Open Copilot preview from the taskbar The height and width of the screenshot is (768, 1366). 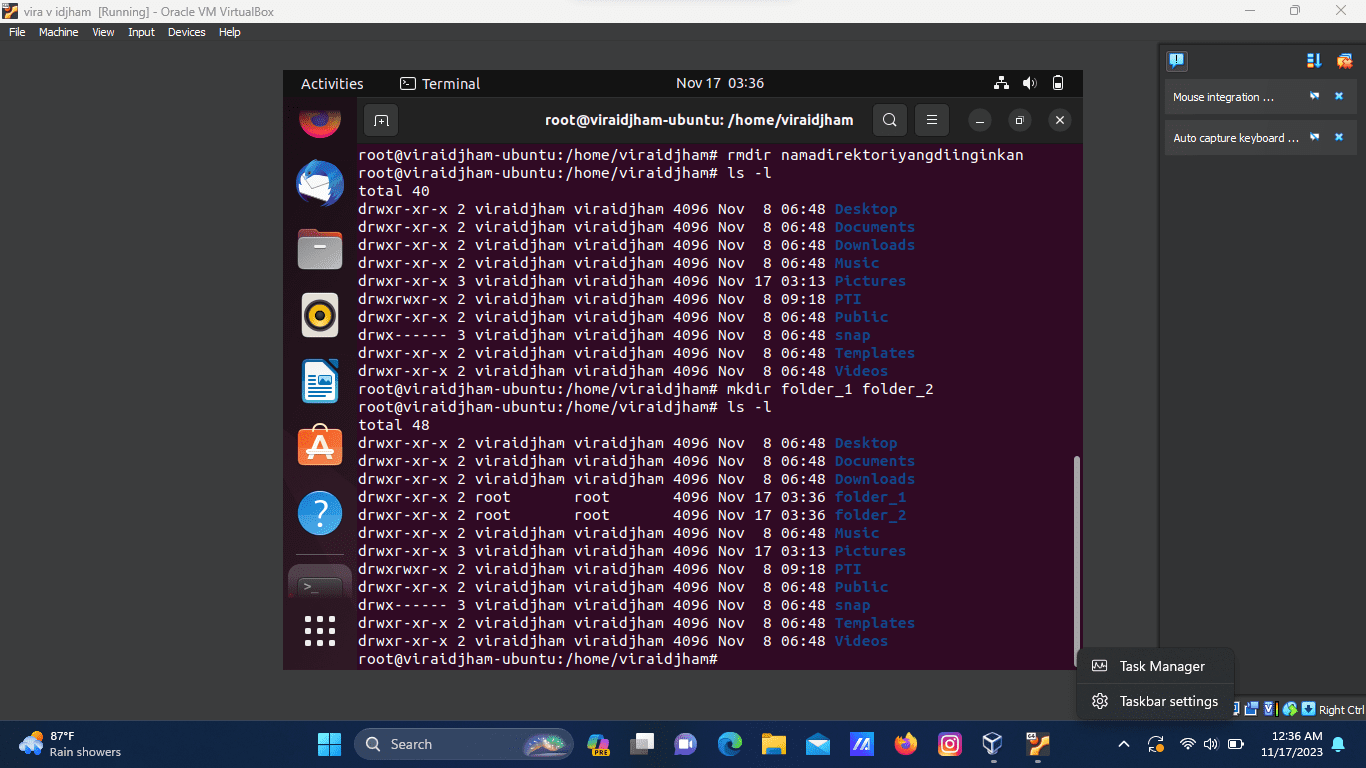(598, 744)
